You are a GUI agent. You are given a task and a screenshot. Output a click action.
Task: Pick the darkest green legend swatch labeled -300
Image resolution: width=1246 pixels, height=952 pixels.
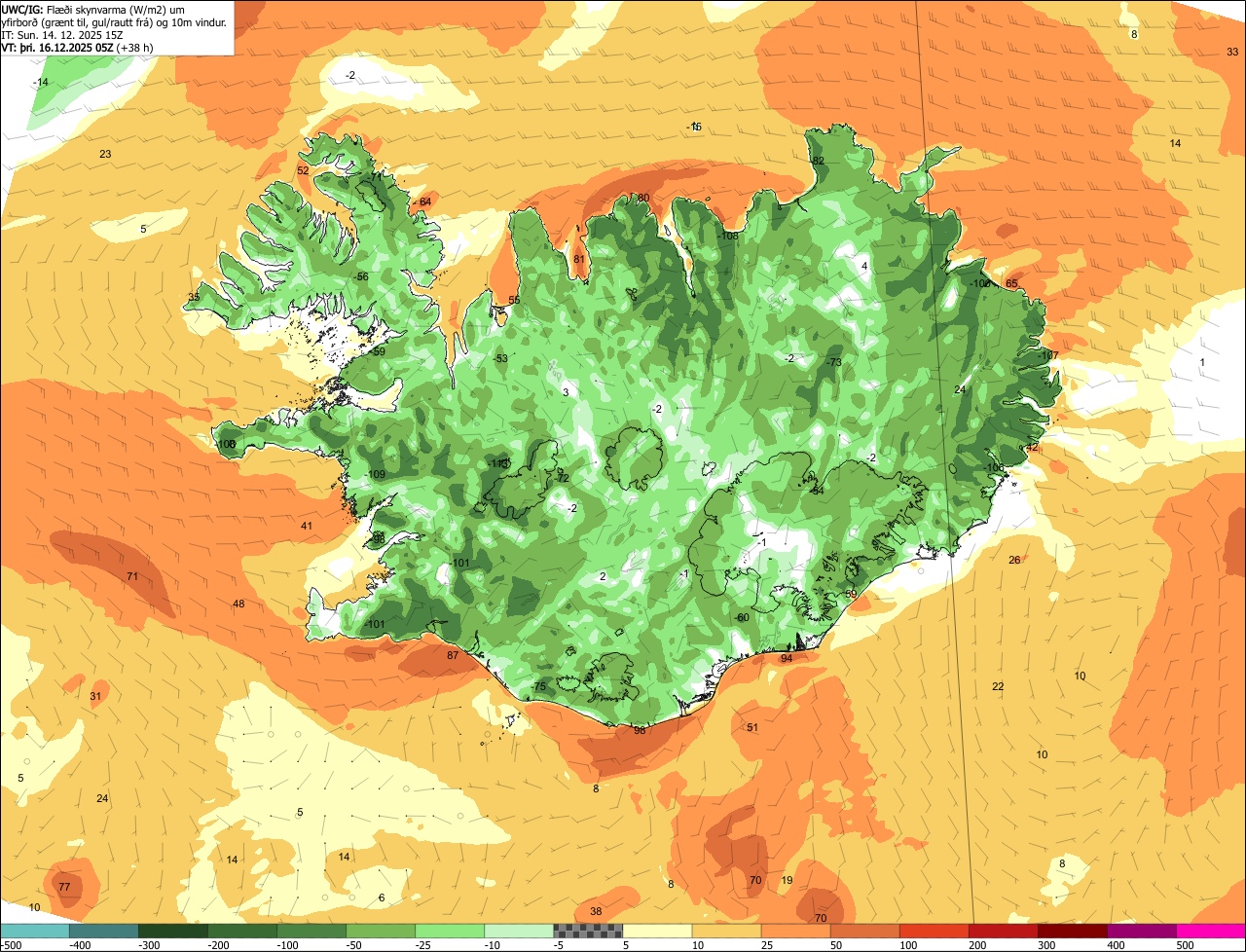(173, 931)
